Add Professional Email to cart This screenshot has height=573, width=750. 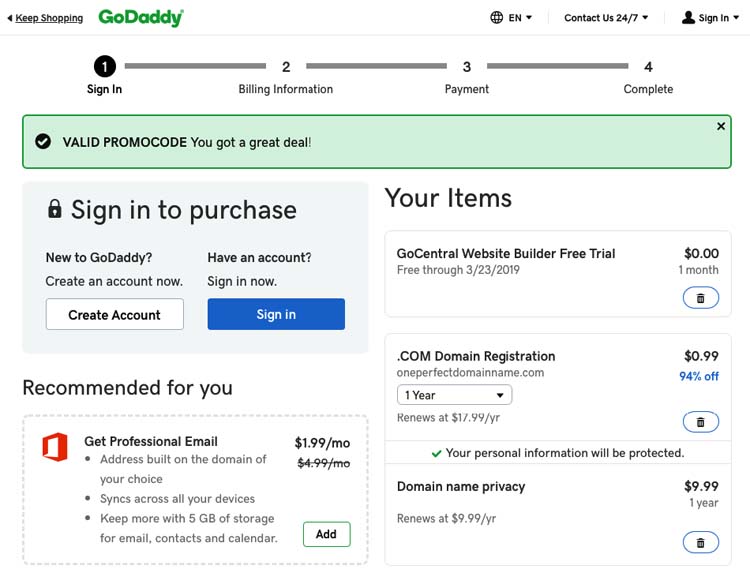(326, 534)
